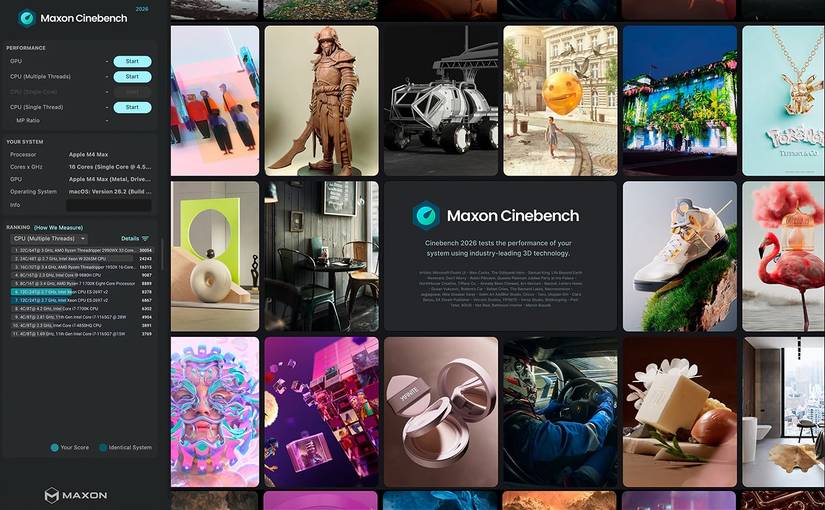
Task: Select the AMD Ryzen Threadripper 2990WX ranking entry
Action: 82,251
